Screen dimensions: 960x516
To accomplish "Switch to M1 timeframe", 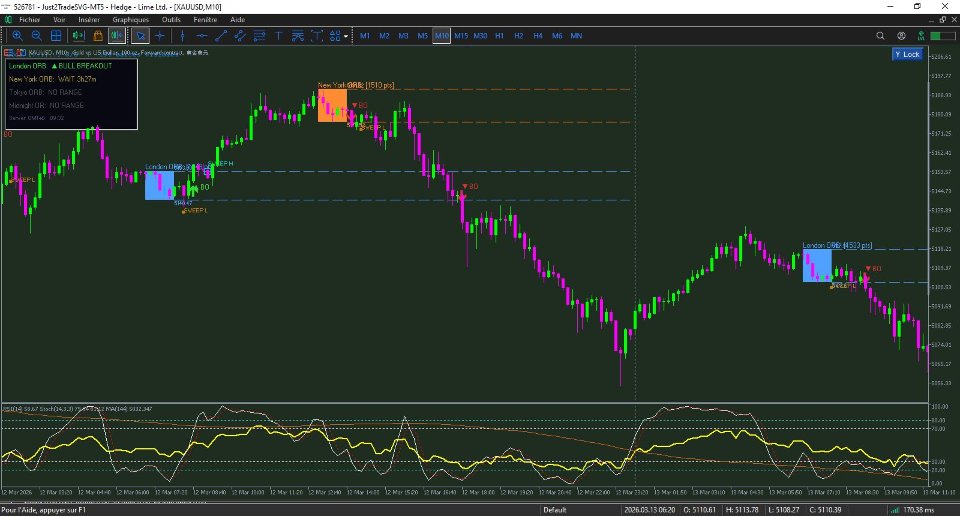I will (x=365, y=36).
